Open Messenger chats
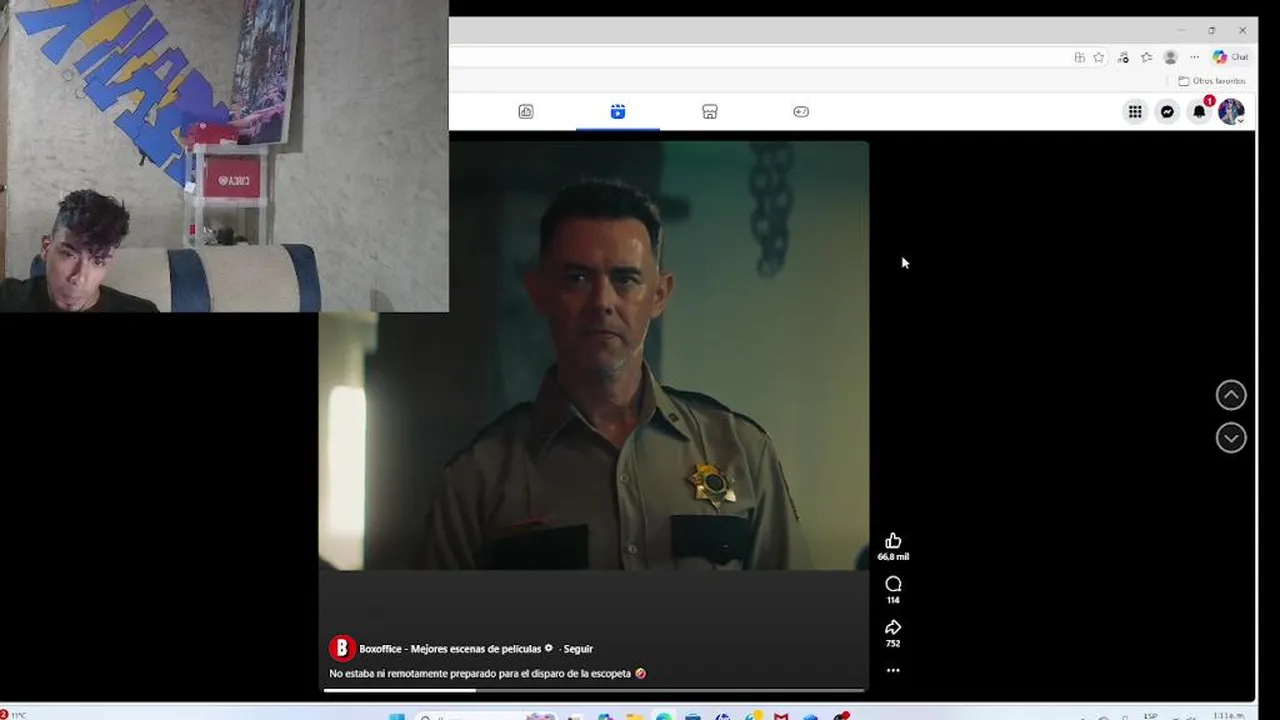The image size is (1280, 720). (1167, 112)
